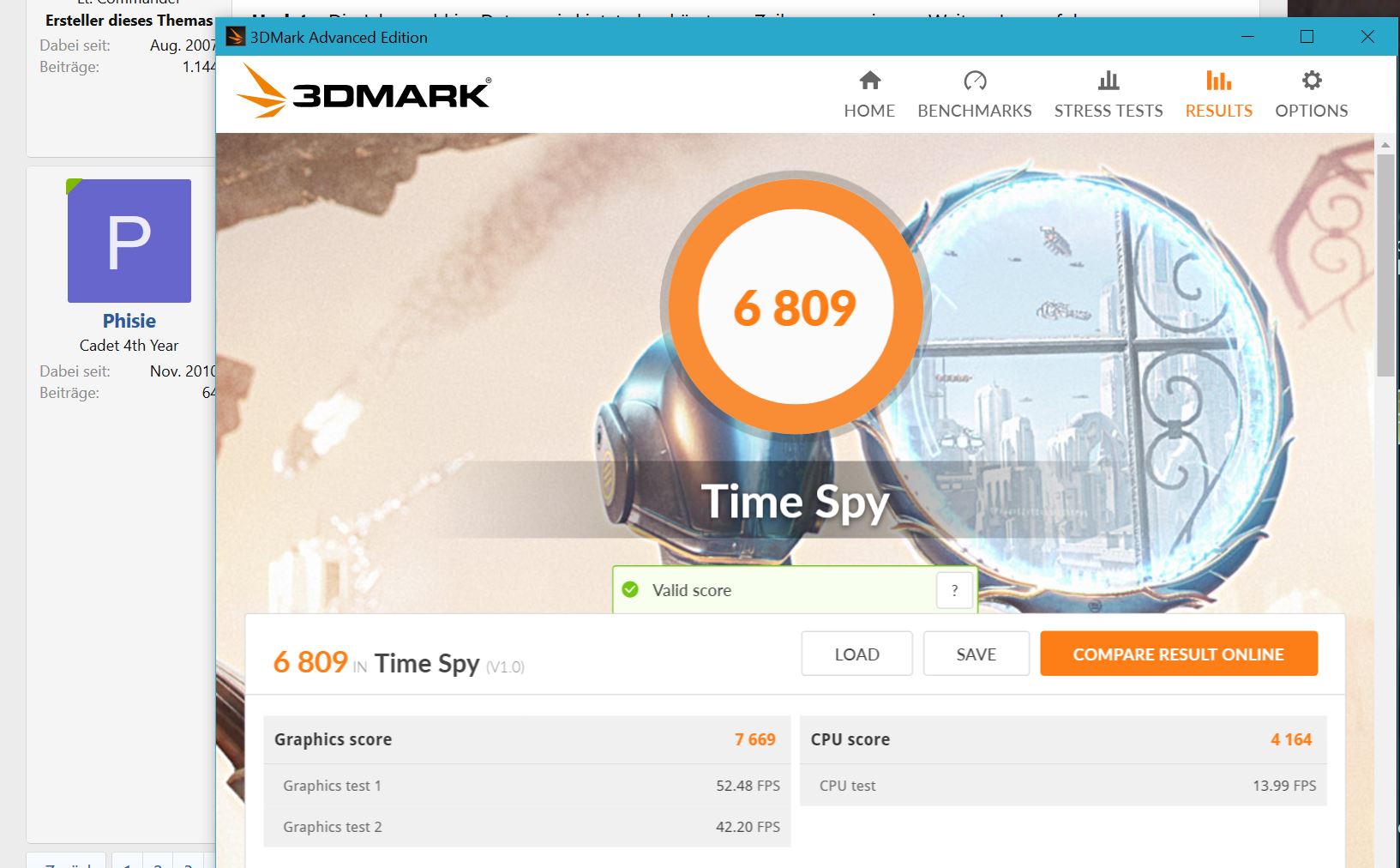Image resolution: width=1400 pixels, height=868 pixels.
Task: Select the BENCHMARKS tab label
Action: (x=975, y=111)
